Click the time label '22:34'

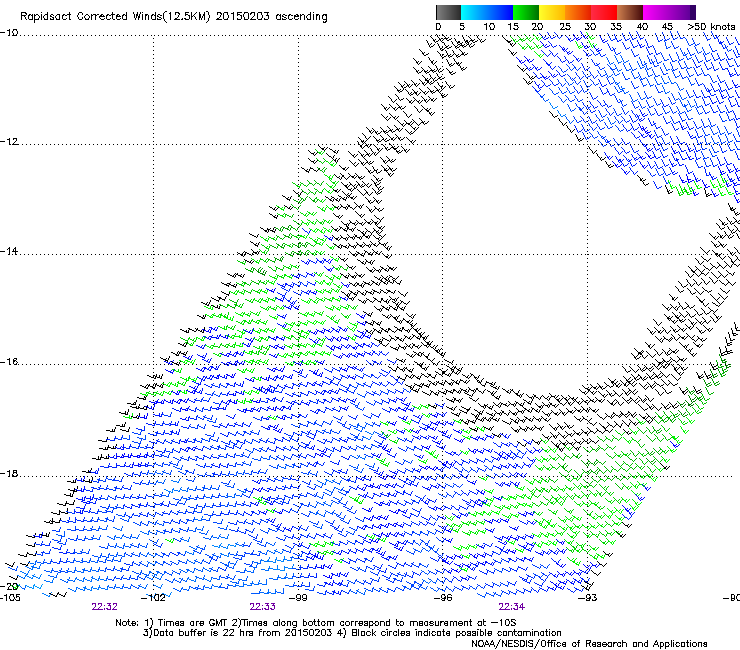click(x=512, y=607)
